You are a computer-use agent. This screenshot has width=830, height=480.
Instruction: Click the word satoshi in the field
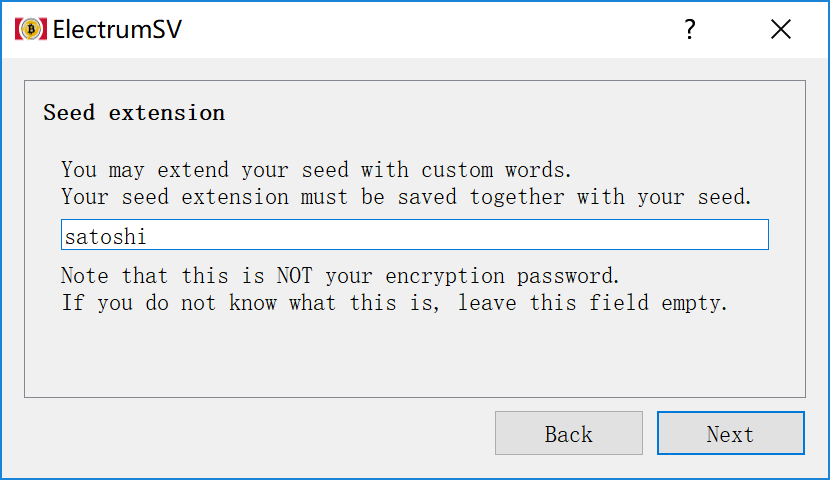[x=105, y=237]
